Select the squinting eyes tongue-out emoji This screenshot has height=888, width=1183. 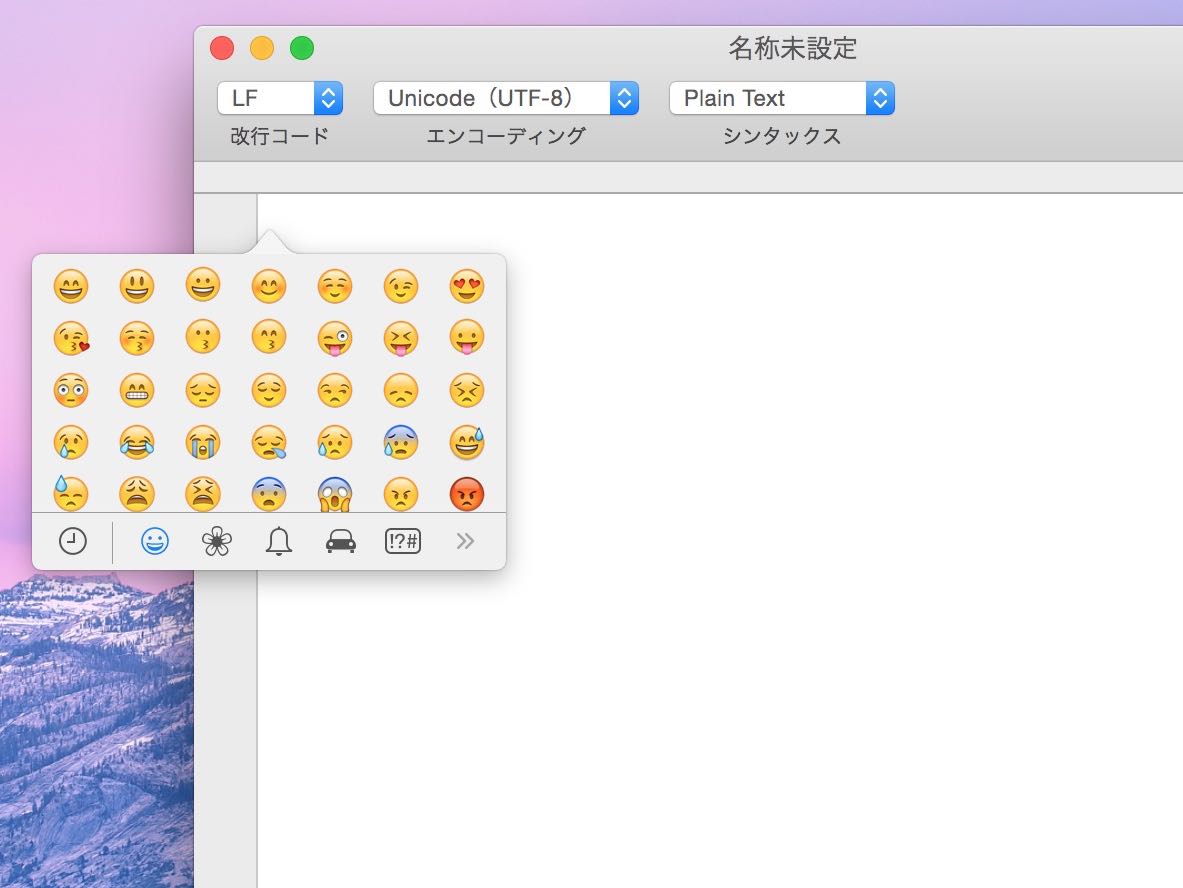pyautogui.click(x=401, y=338)
